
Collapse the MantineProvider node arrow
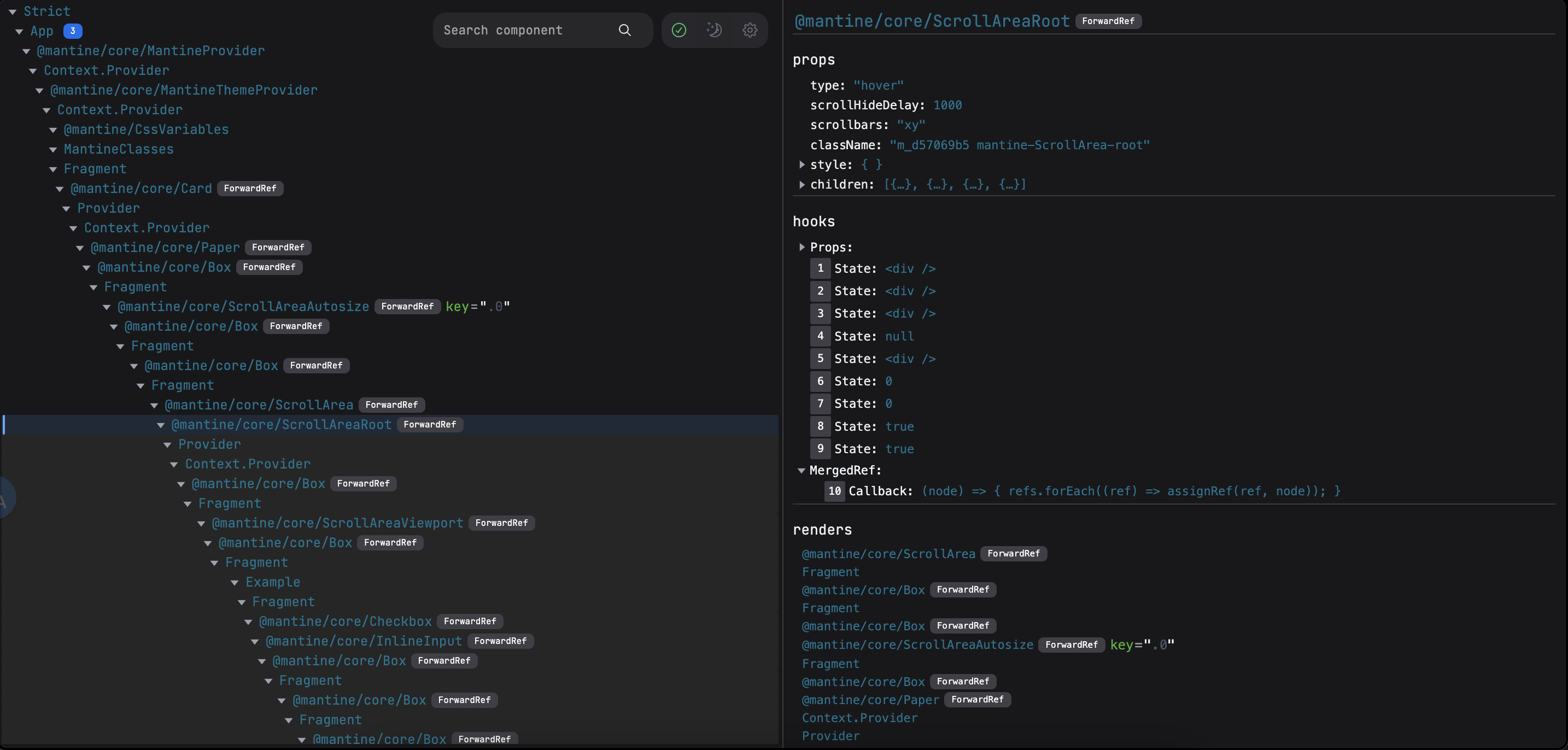(26, 51)
